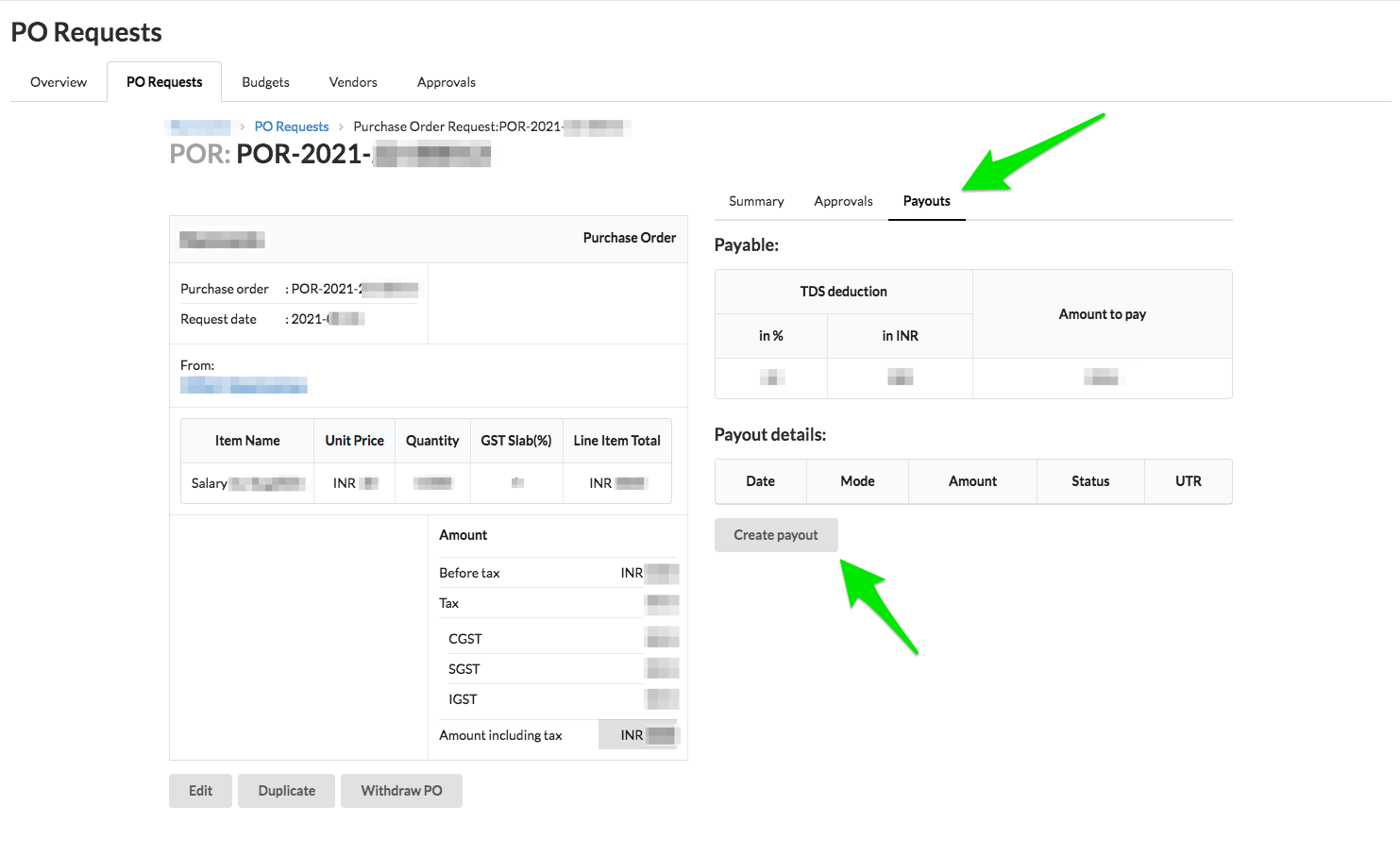Click the UTR column header in Payout details
This screenshot has width=1400, height=856.
click(1188, 481)
